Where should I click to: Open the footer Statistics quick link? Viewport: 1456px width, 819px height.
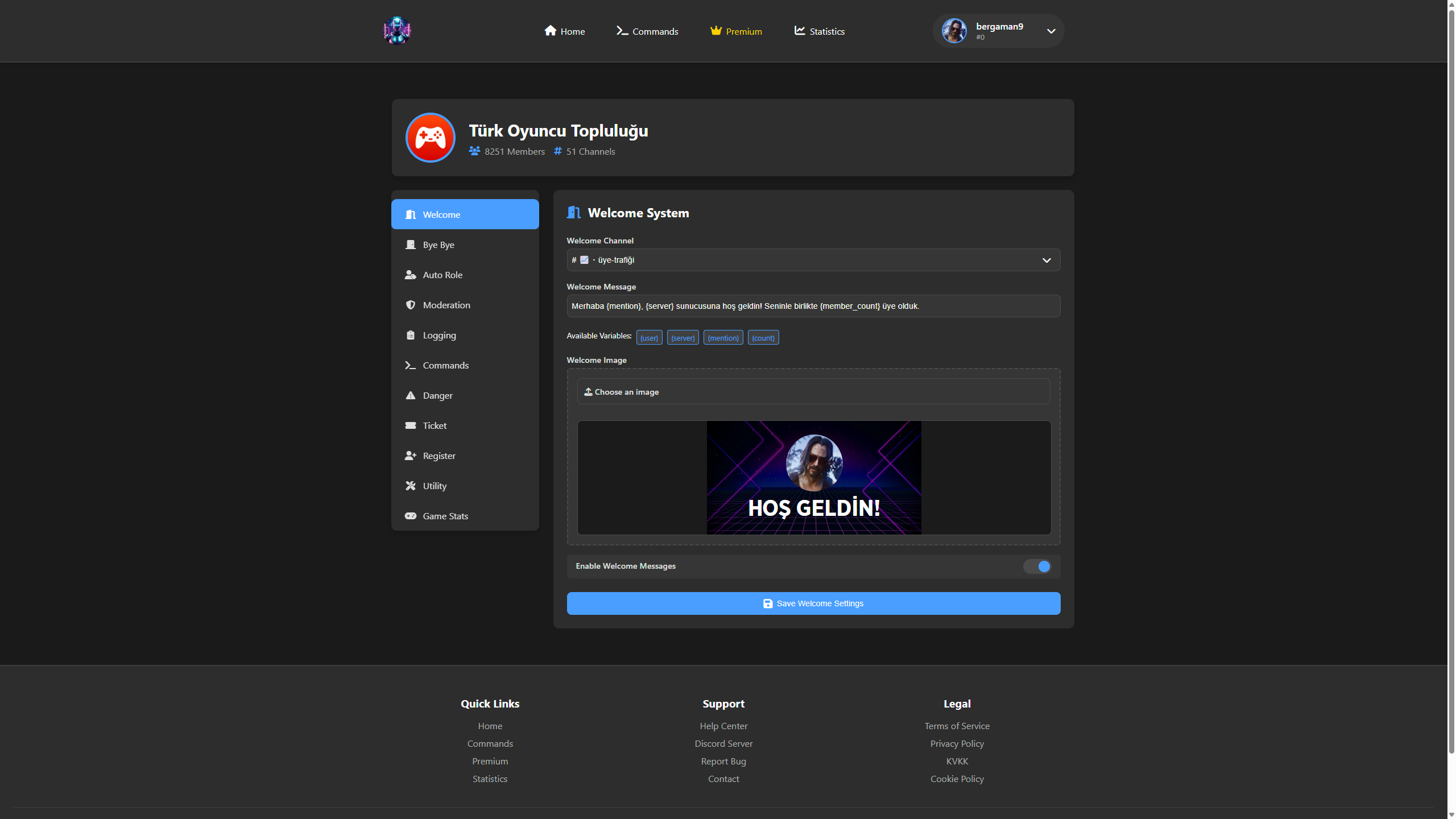coord(490,779)
